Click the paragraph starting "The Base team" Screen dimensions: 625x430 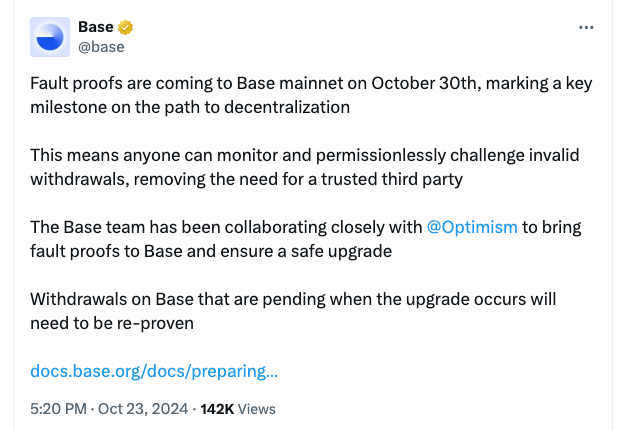pos(300,239)
